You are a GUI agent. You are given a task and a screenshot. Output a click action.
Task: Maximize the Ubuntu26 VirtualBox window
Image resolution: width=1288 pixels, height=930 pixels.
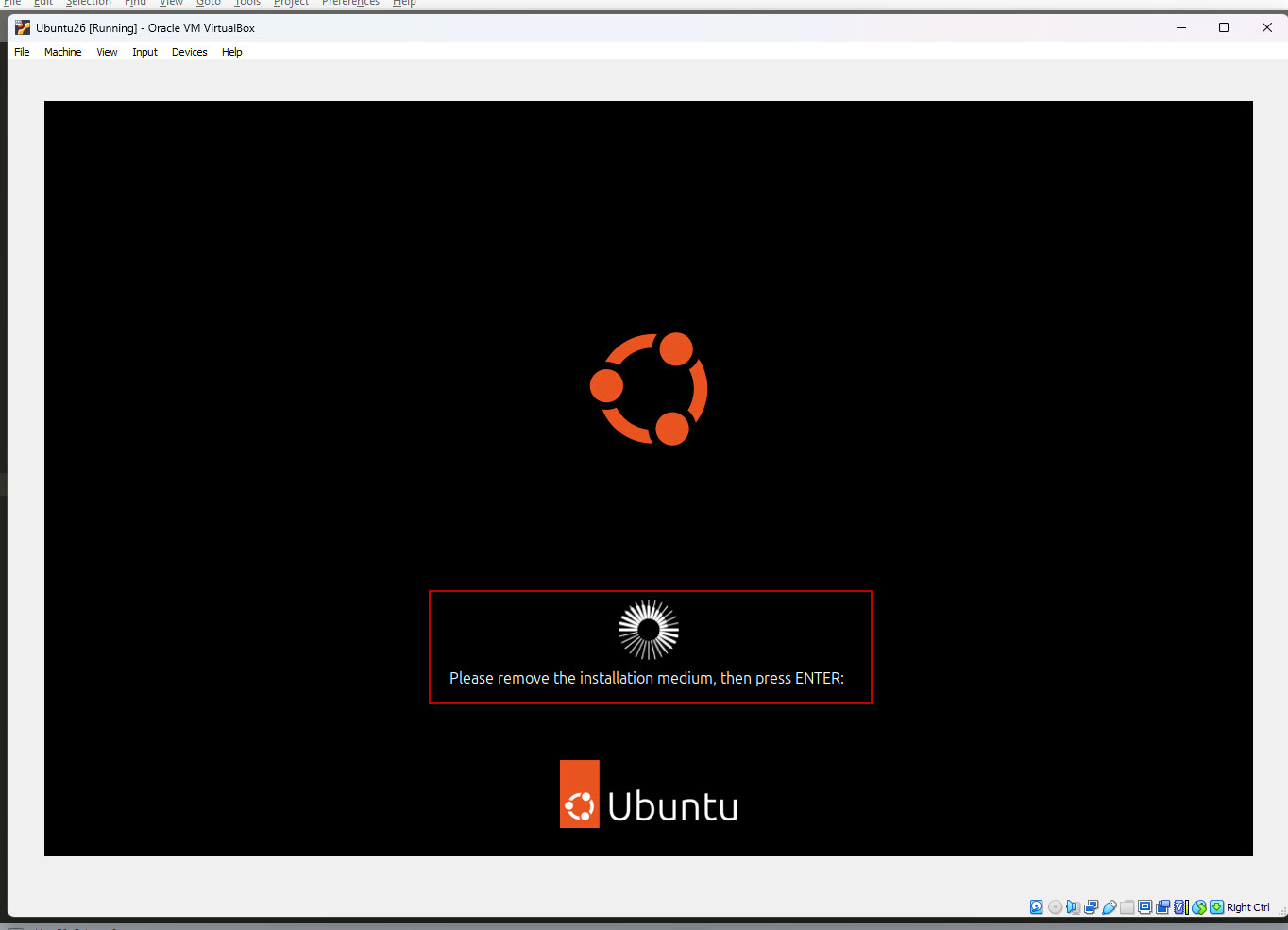1224,27
